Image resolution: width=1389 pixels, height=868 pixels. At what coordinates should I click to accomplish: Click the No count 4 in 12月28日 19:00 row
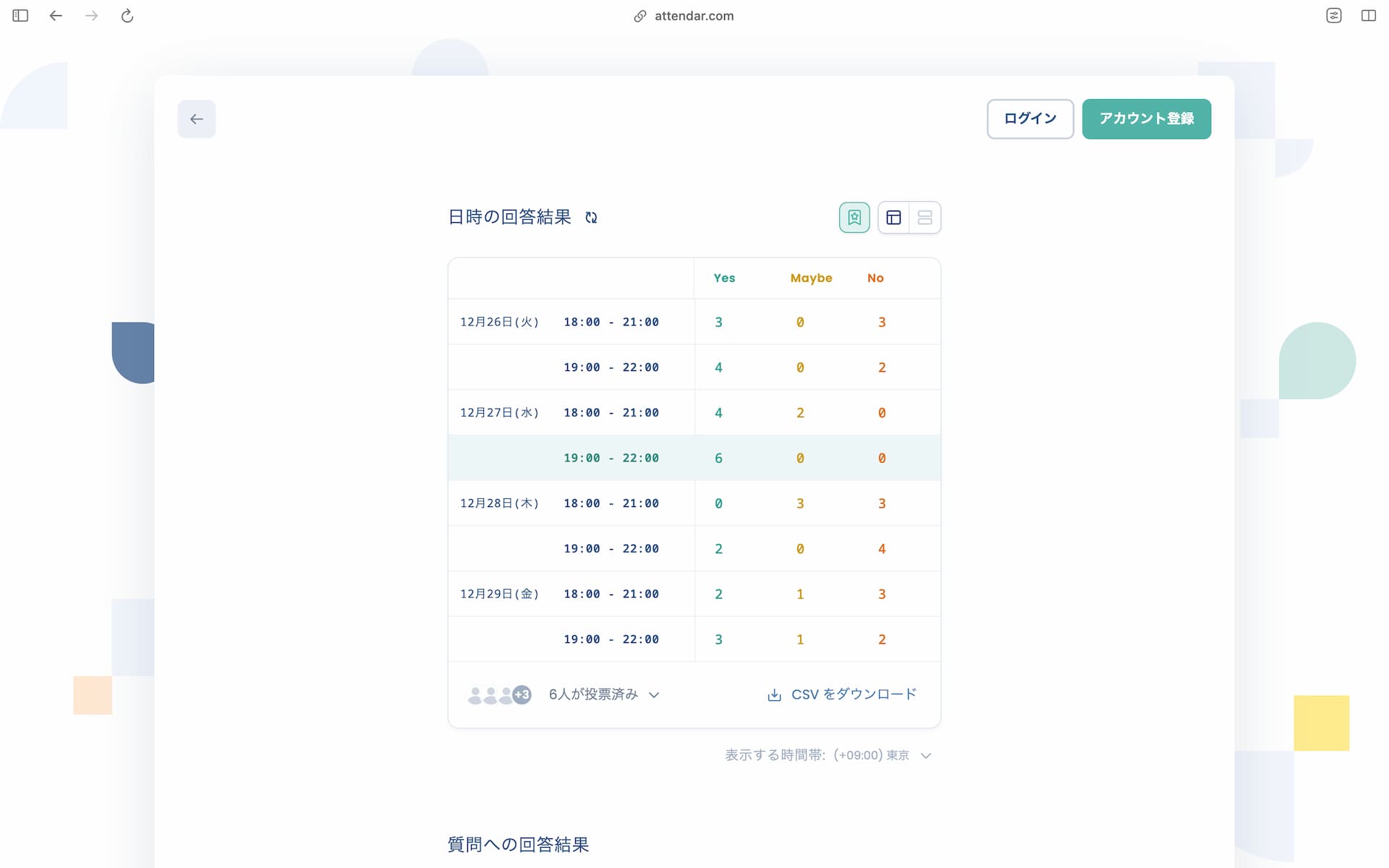pyautogui.click(x=882, y=549)
